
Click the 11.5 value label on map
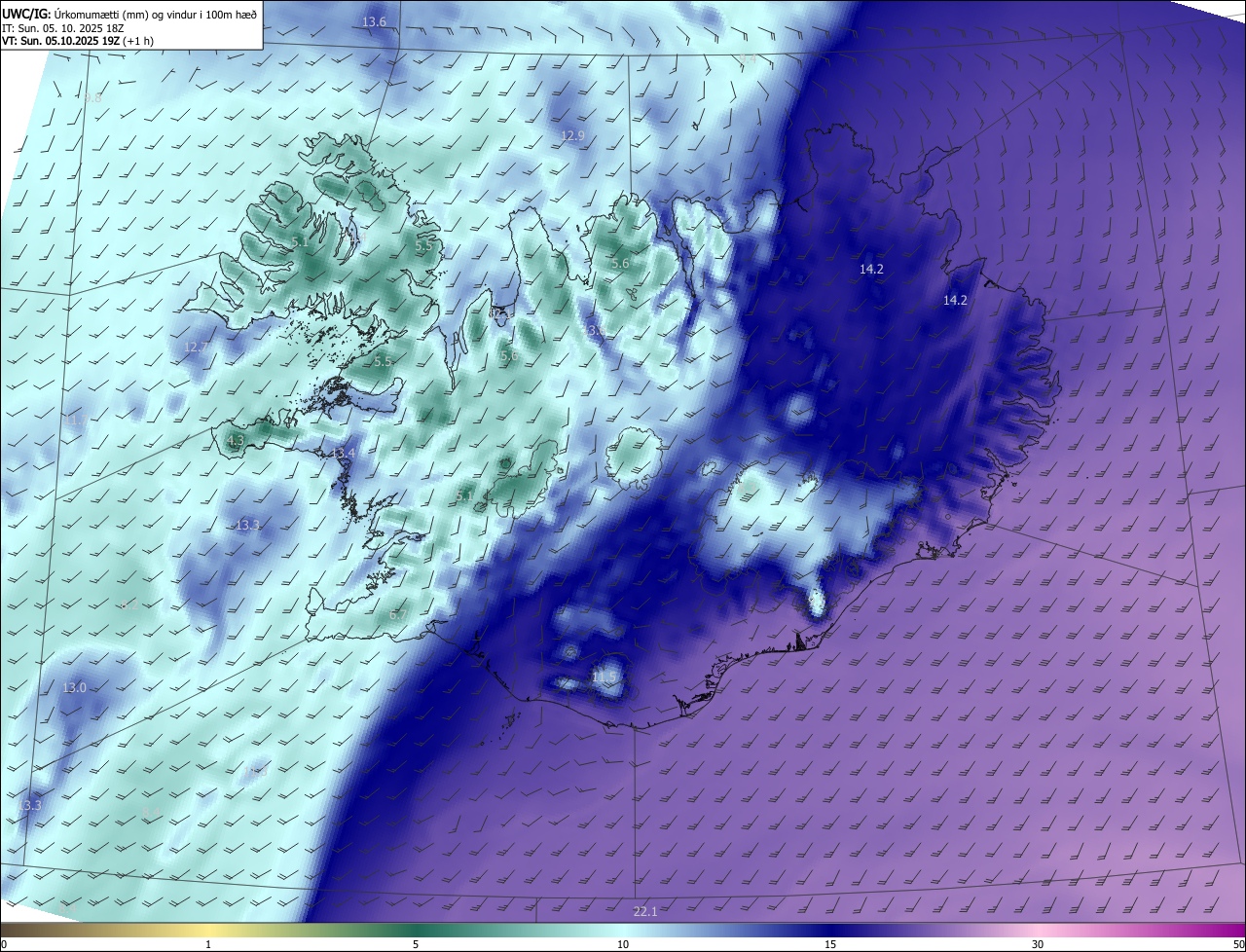coord(604,677)
